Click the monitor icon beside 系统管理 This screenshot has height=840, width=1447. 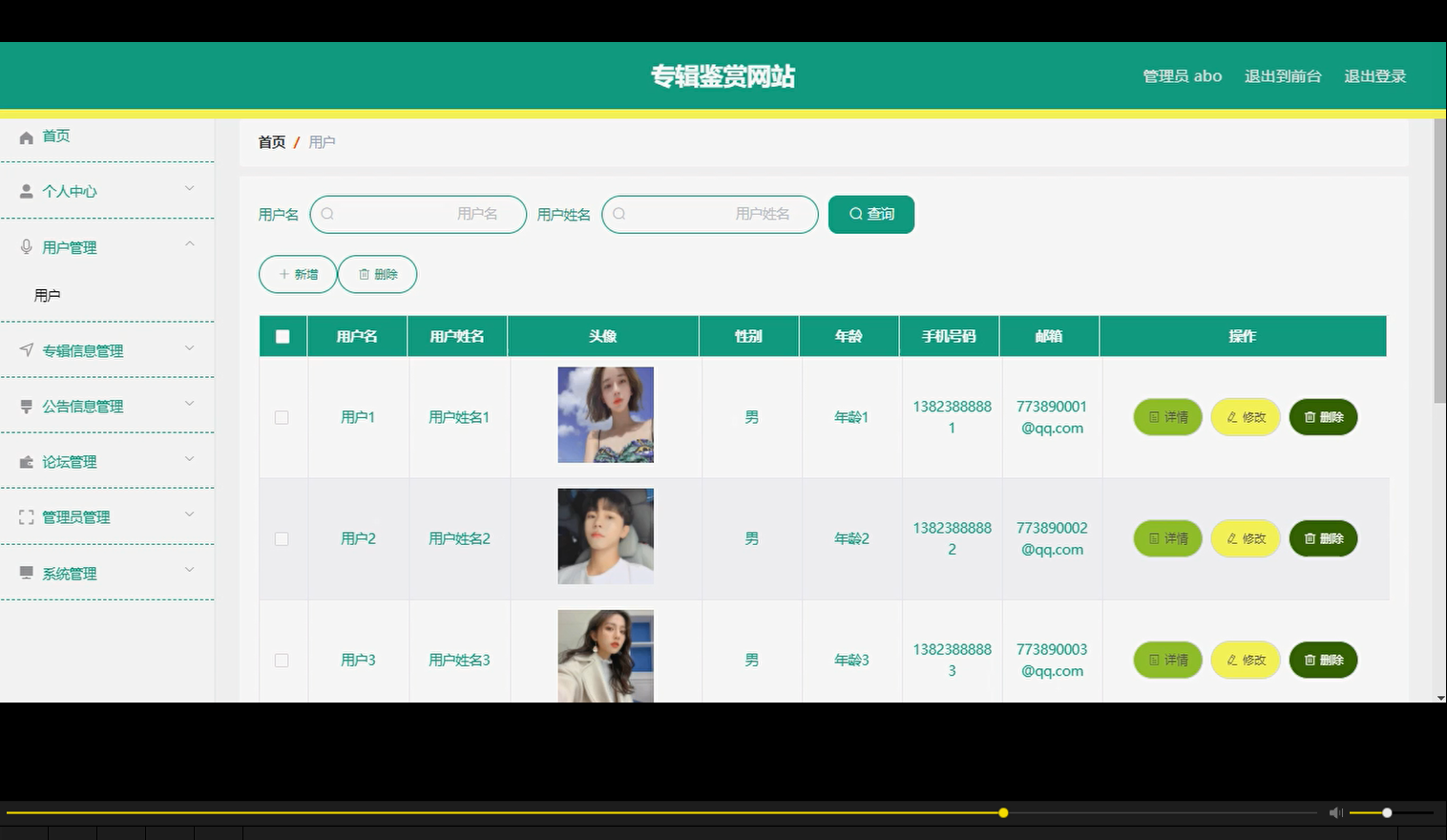[x=25, y=572]
